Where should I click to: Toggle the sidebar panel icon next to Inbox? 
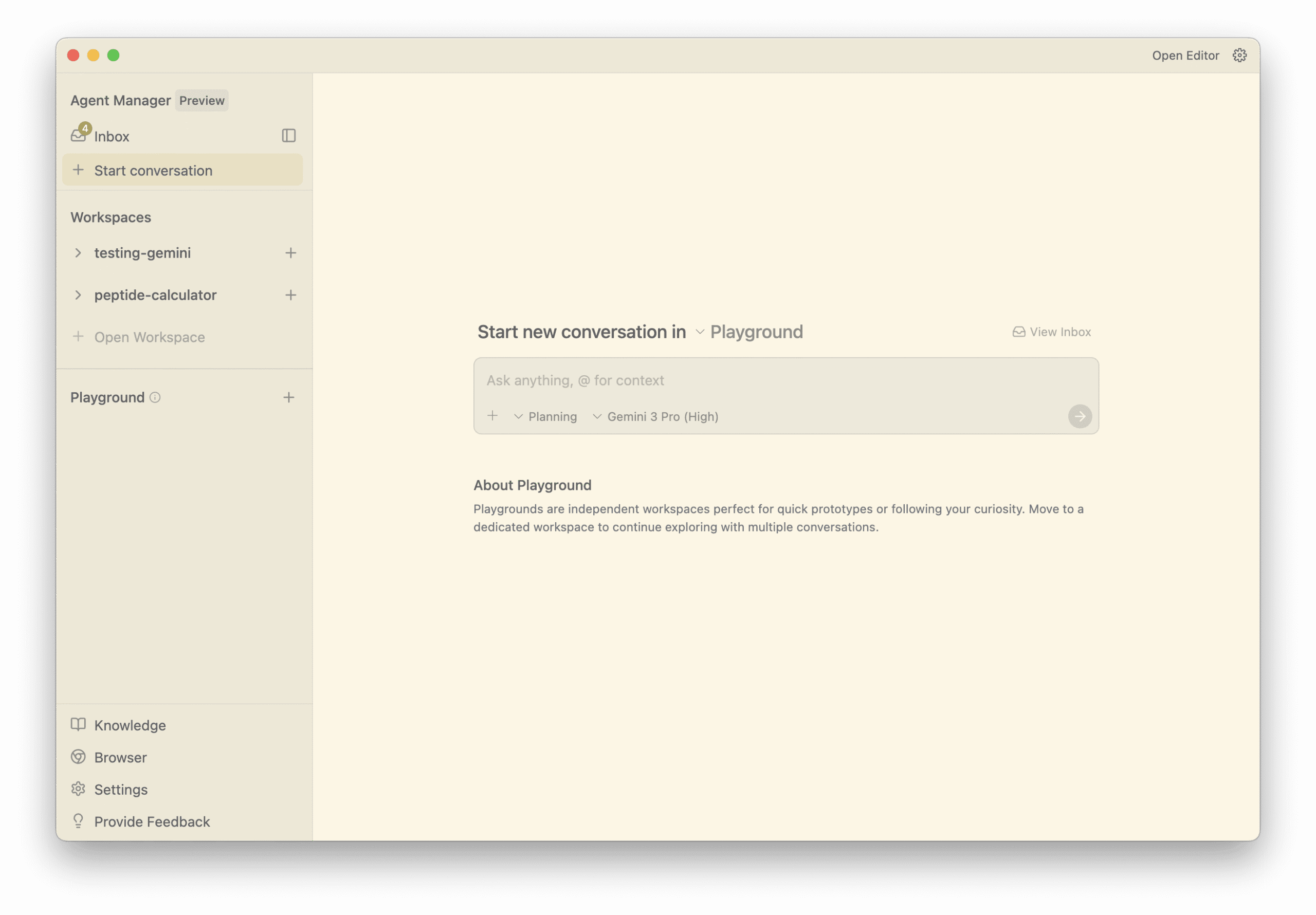288,136
